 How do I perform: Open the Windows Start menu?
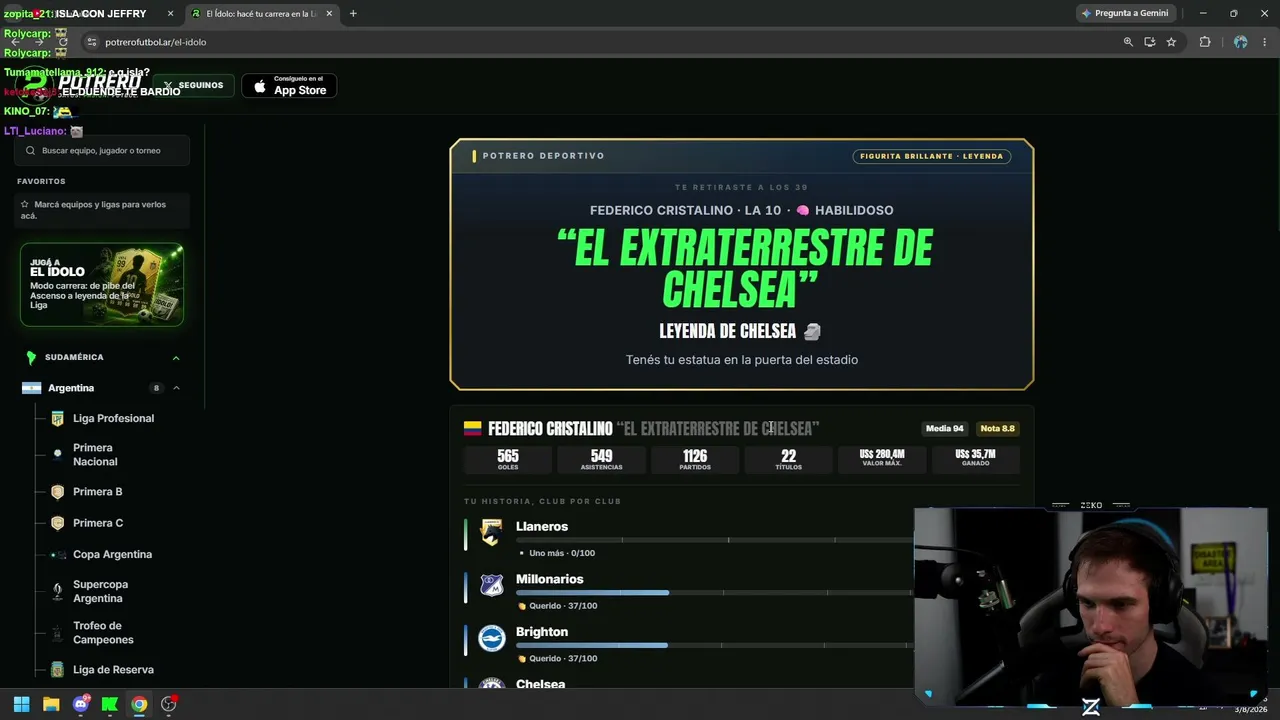click(21, 704)
